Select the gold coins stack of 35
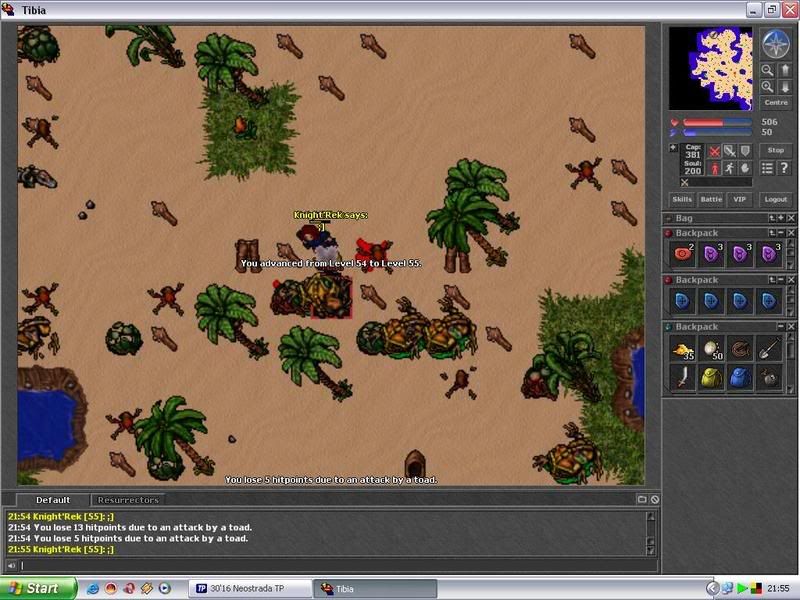Image resolution: width=800 pixels, height=600 pixels. tap(683, 349)
